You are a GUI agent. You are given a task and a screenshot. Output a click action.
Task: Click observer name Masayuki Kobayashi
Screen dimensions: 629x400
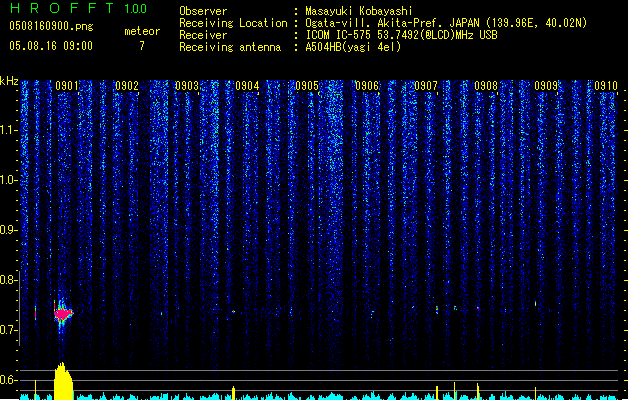359,11
